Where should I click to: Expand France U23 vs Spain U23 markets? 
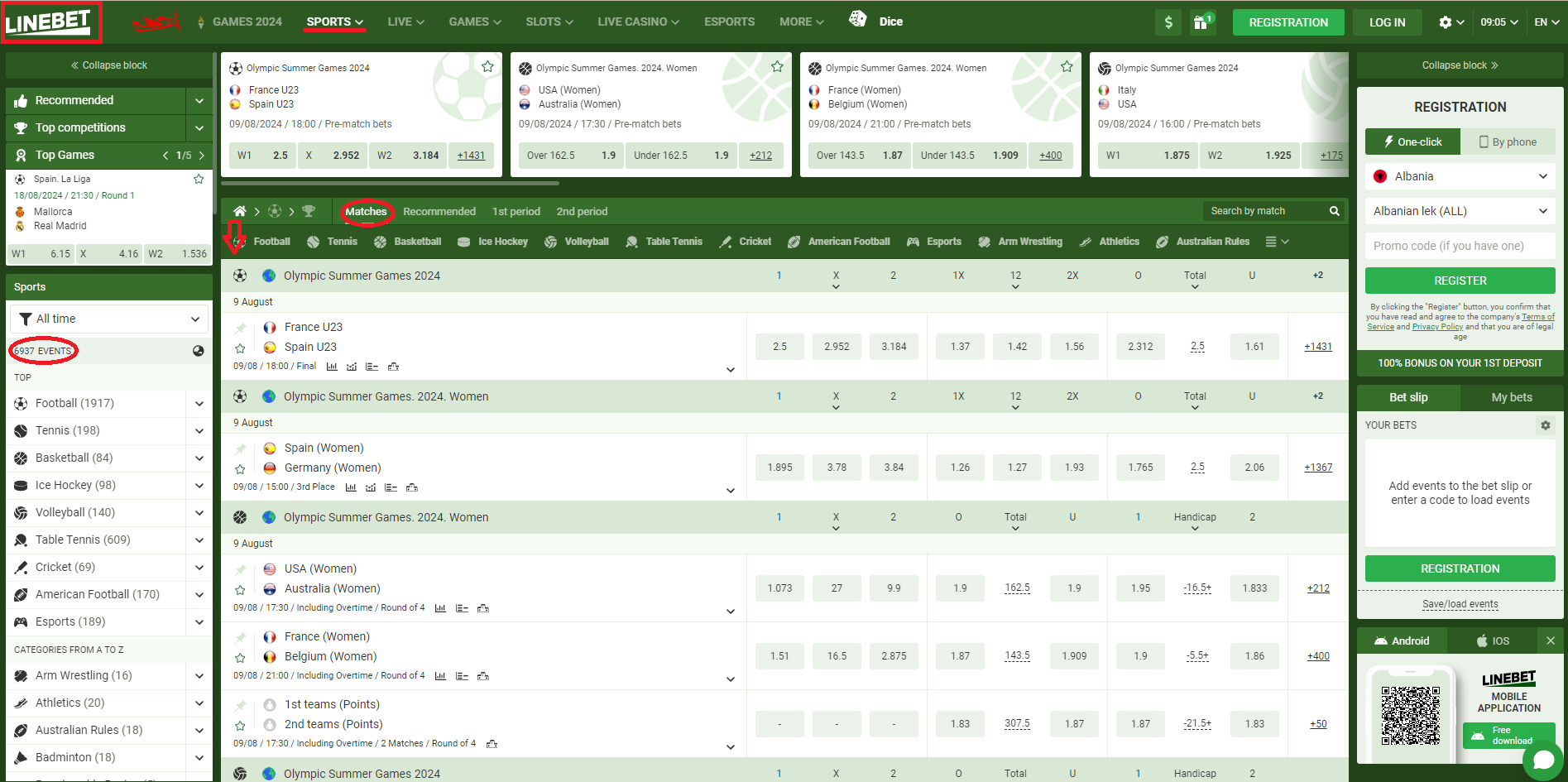point(731,370)
